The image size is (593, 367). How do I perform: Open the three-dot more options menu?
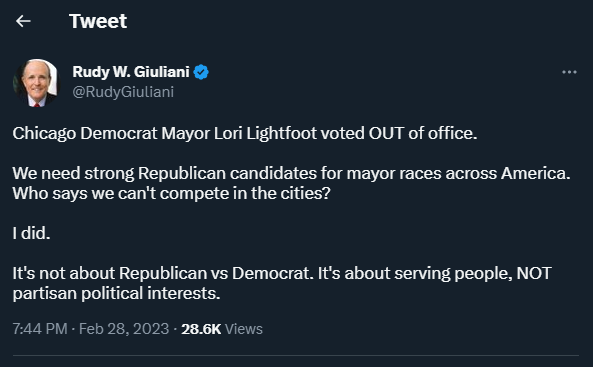tap(569, 72)
